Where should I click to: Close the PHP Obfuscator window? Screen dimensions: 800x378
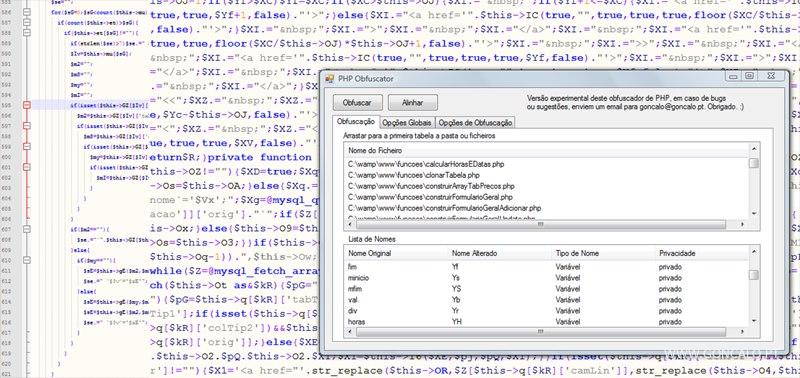(772, 76)
